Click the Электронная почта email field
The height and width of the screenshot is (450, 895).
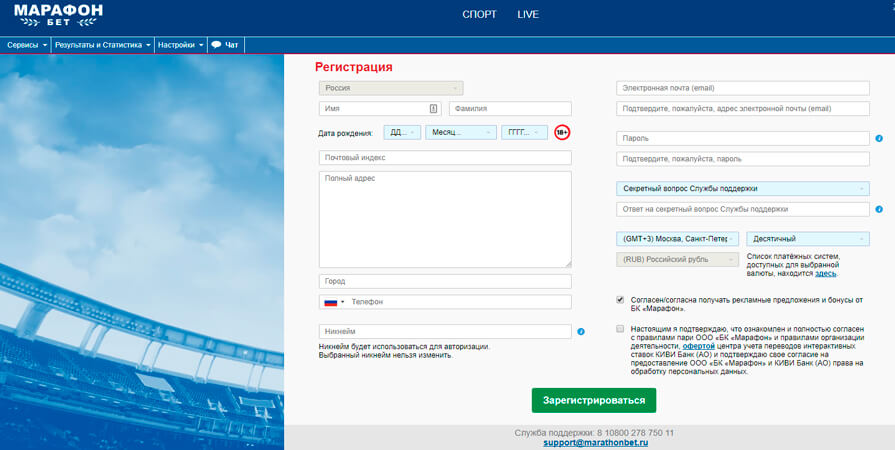[743, 88]
